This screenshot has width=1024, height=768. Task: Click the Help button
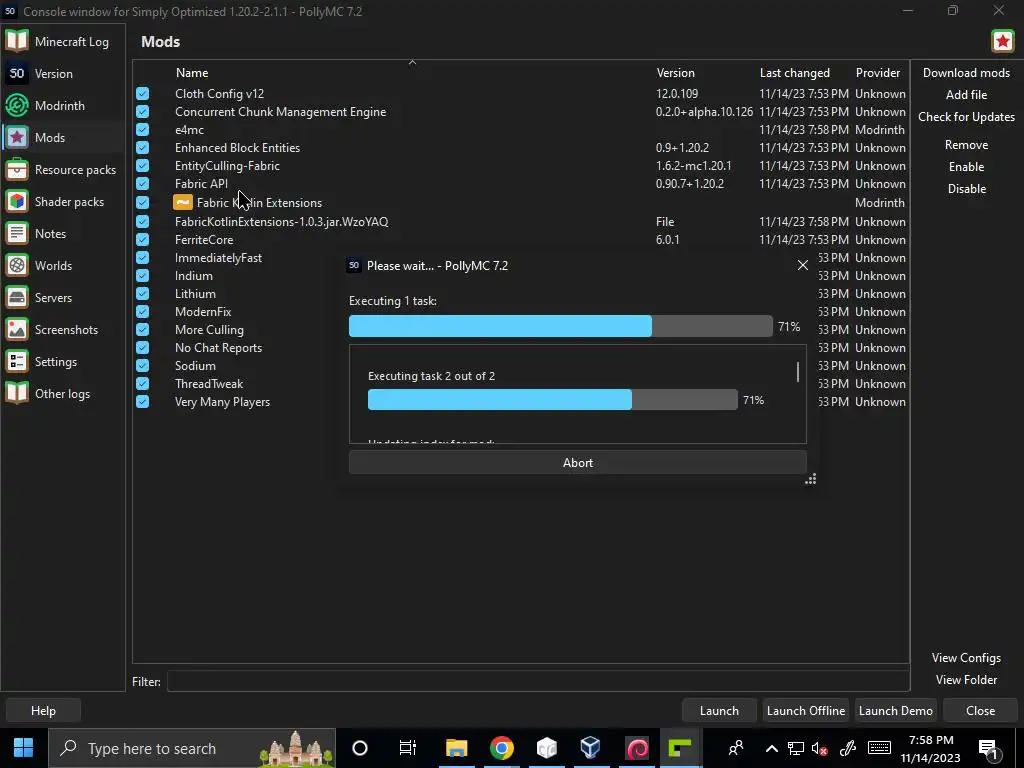click(43, 711)
